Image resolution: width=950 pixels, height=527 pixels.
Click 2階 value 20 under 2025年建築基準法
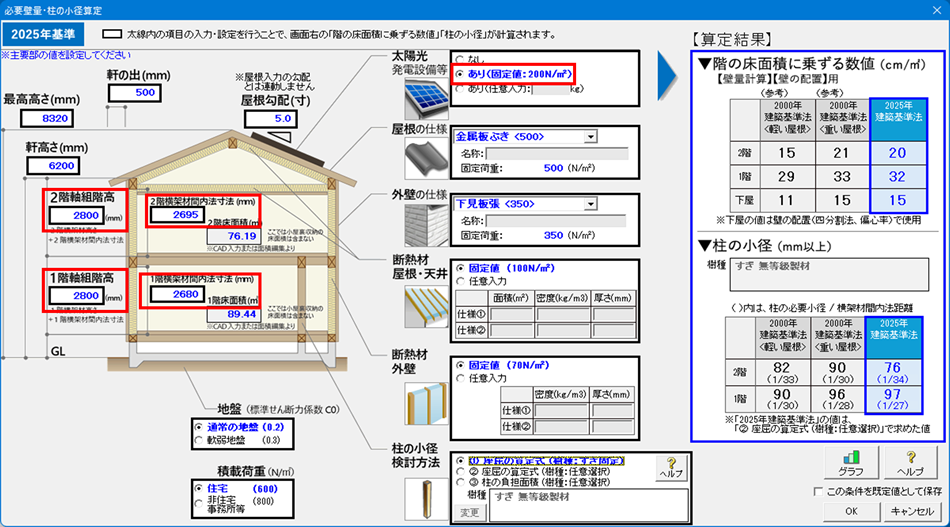click(897, 153)
